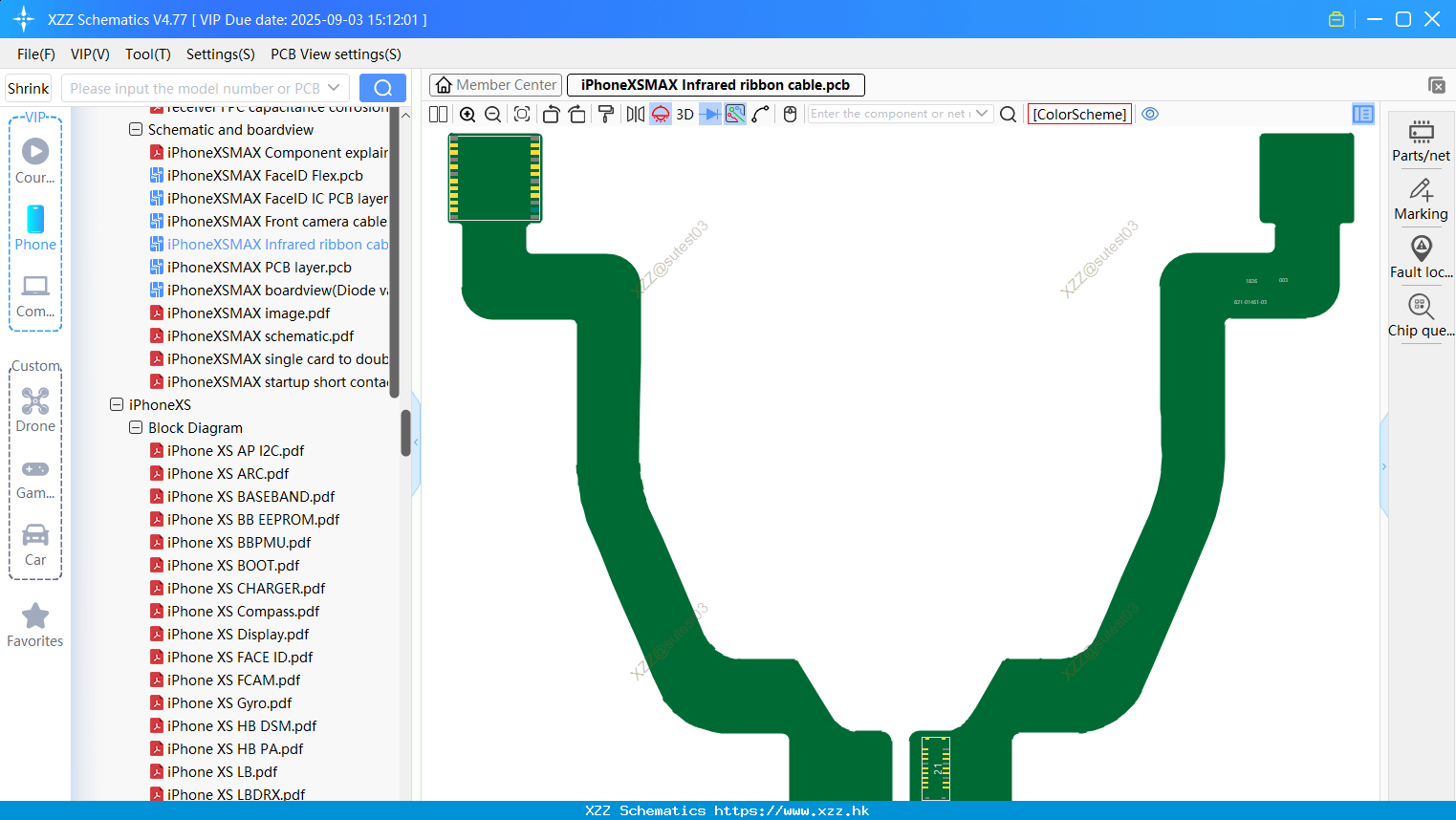Open the Course section in sidebar
This screenshot has width=1456, height=820.
click(x=35, y=161)
